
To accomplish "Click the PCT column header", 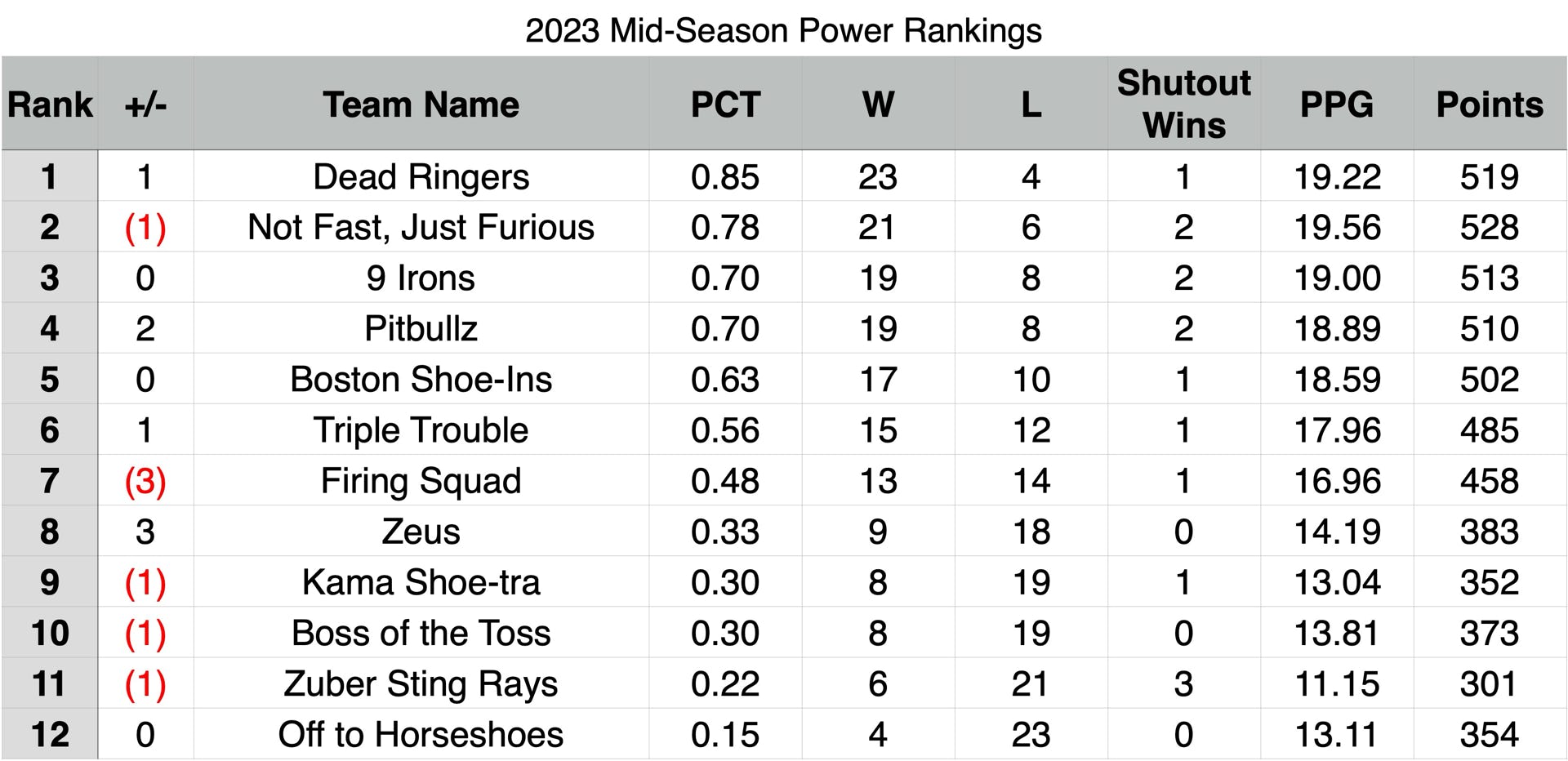I will click(725, 104).
